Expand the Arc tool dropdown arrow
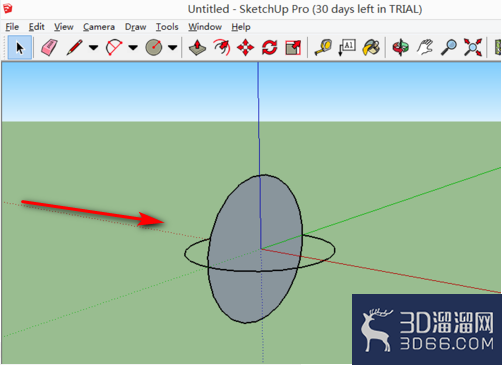The width and height of the screenshot is (502, 365). (133, 48)
